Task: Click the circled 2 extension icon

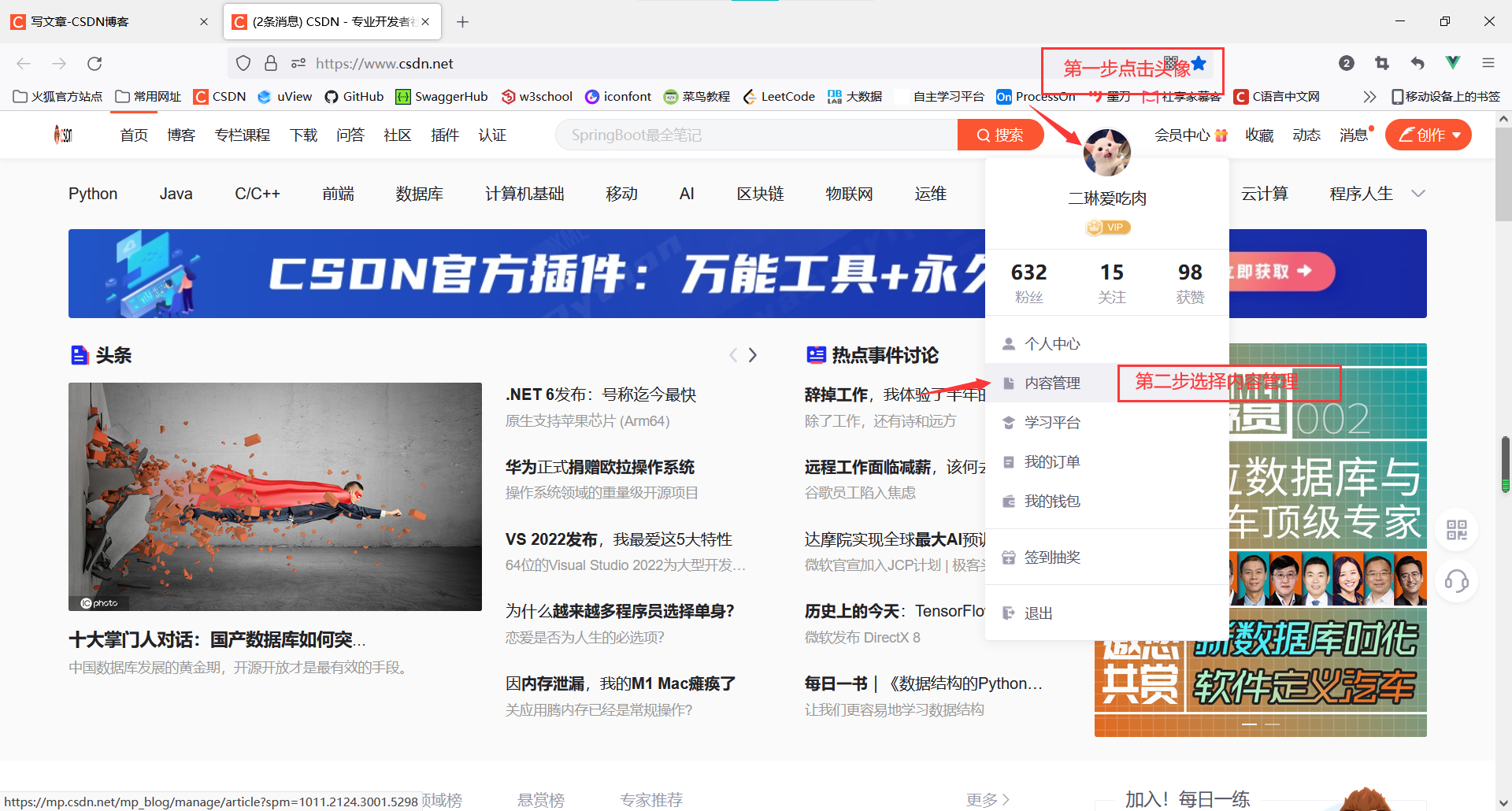Action: (x=1347, y=63)
